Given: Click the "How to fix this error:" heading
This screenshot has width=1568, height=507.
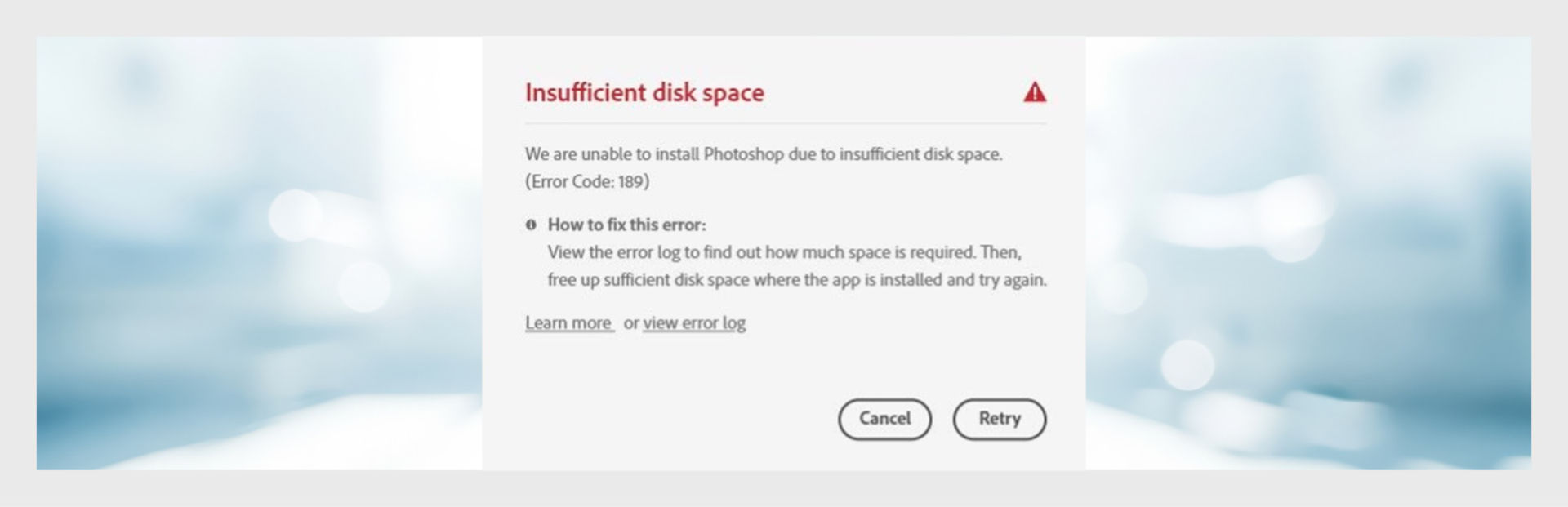Looking at the screenshot, I should click(626, 225).
